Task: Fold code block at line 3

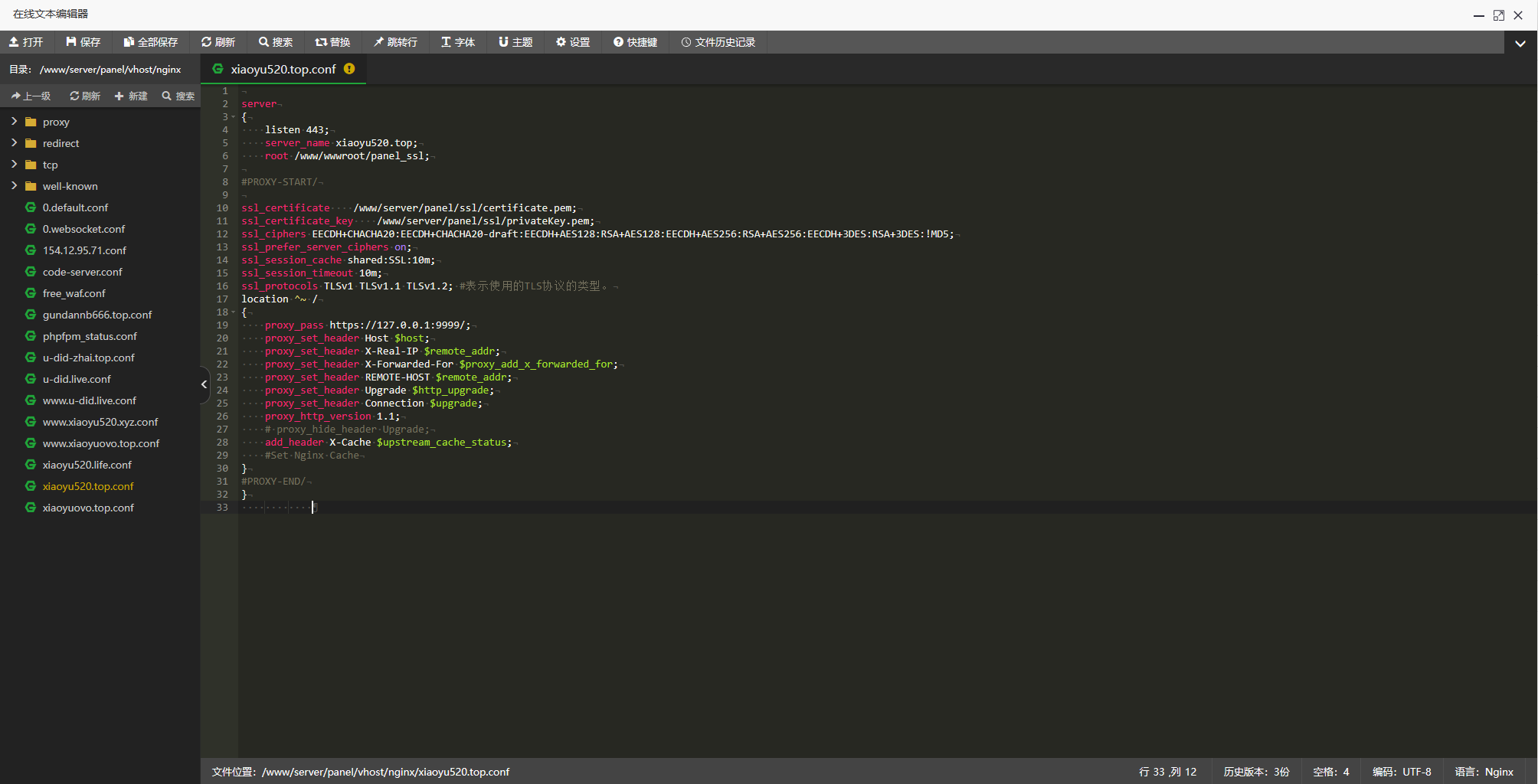Action: pos(234,117)
